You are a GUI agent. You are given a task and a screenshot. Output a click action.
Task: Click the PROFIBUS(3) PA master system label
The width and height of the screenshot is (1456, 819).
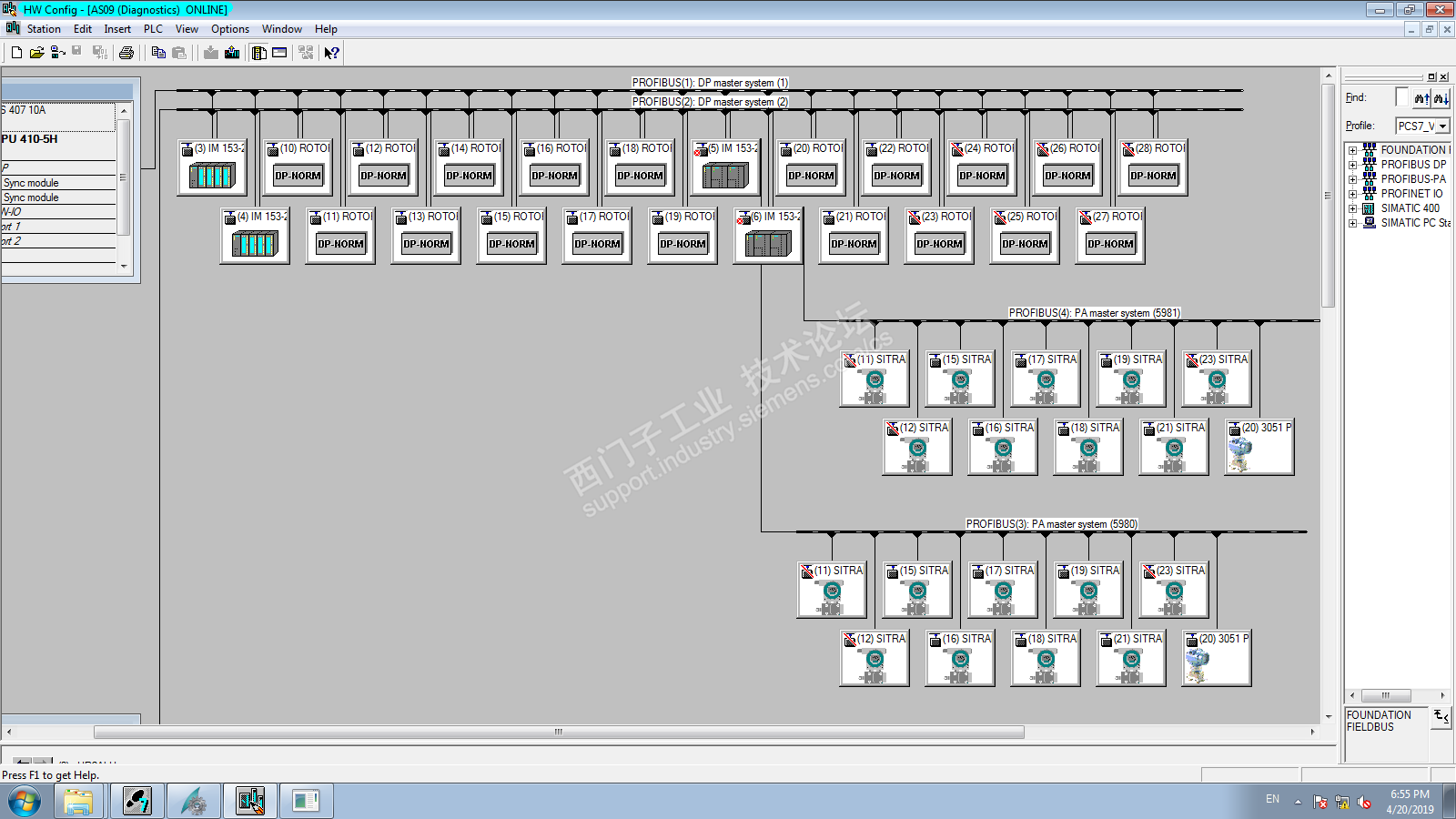click(1051, 524)
